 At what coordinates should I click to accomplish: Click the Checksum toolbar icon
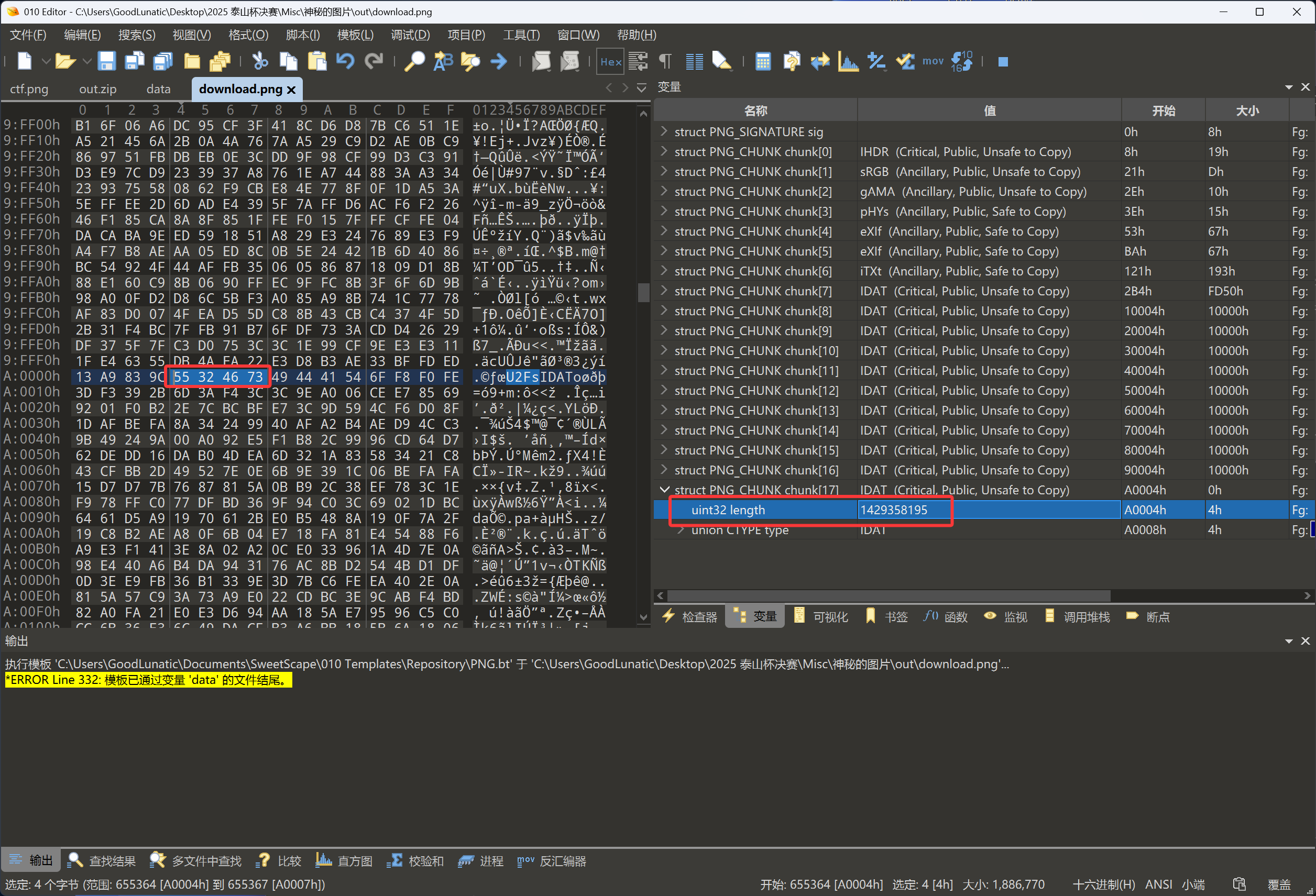click(905, 61)
